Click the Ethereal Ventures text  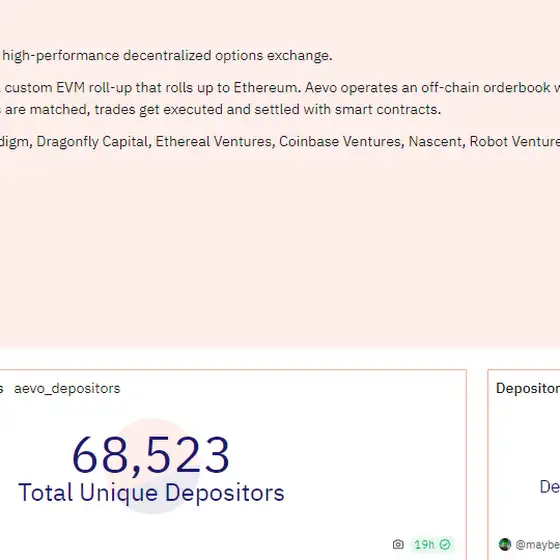215,141
